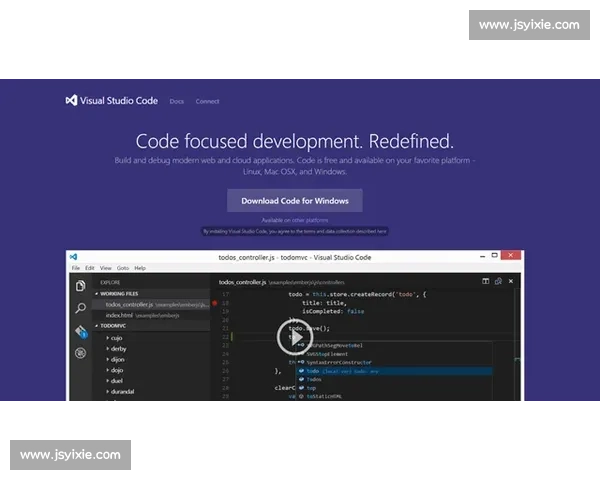This screenshot has width=600, height=480.
Task: Open Available on other platforms link
Action: click(295, 220)
